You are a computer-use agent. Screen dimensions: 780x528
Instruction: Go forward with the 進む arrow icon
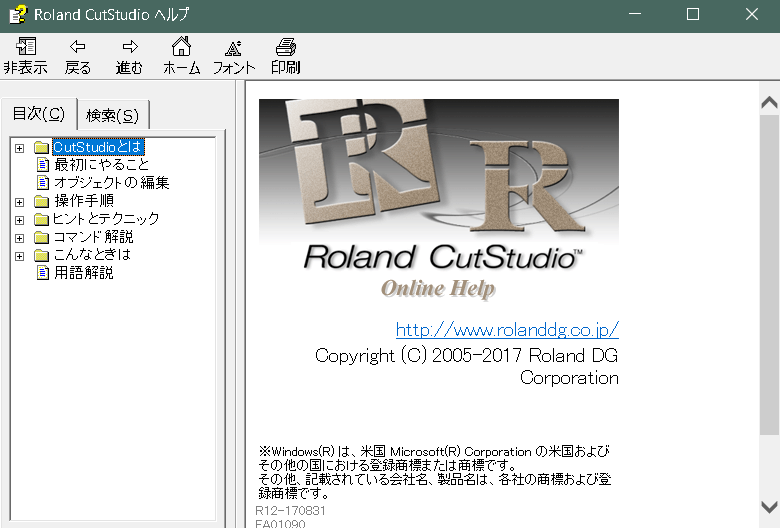tap(130, 47)
